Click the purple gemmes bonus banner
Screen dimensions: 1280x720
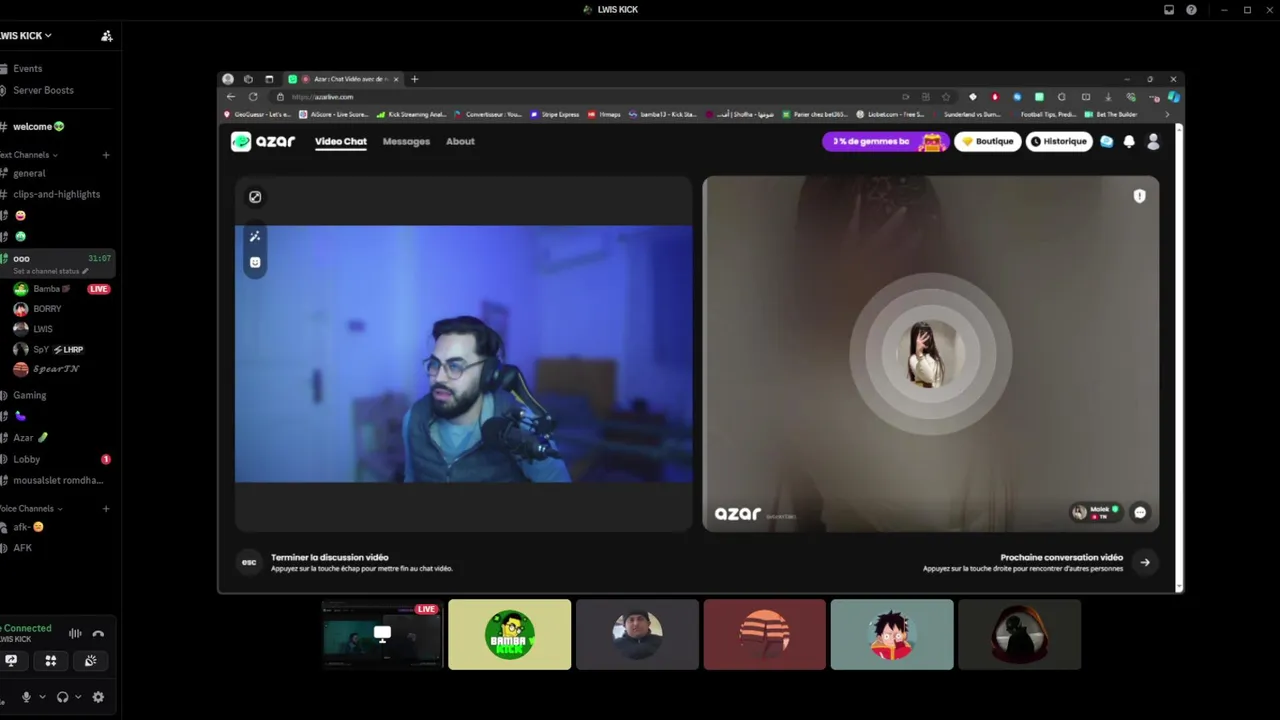pyautogui.click(x=885, y=141)
